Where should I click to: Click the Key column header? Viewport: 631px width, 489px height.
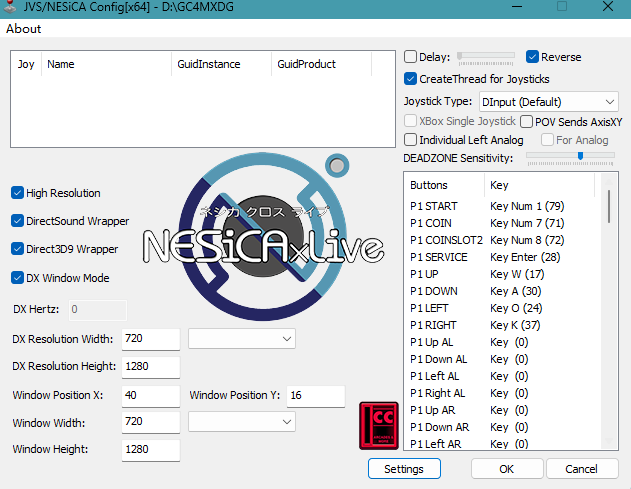point(539,185)
